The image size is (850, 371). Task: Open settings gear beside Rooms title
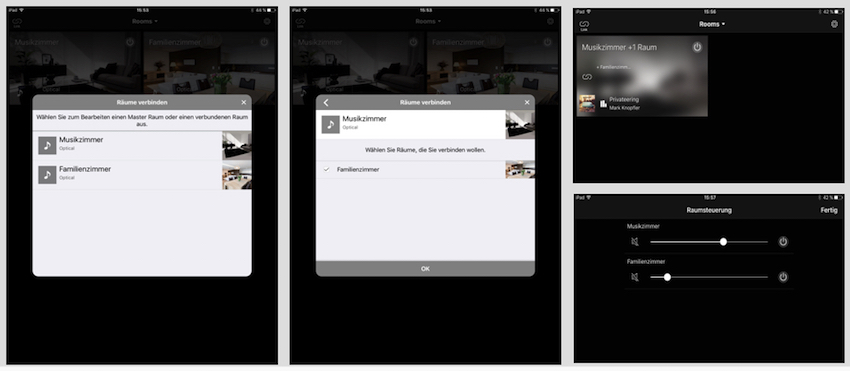tap(834, 24)
